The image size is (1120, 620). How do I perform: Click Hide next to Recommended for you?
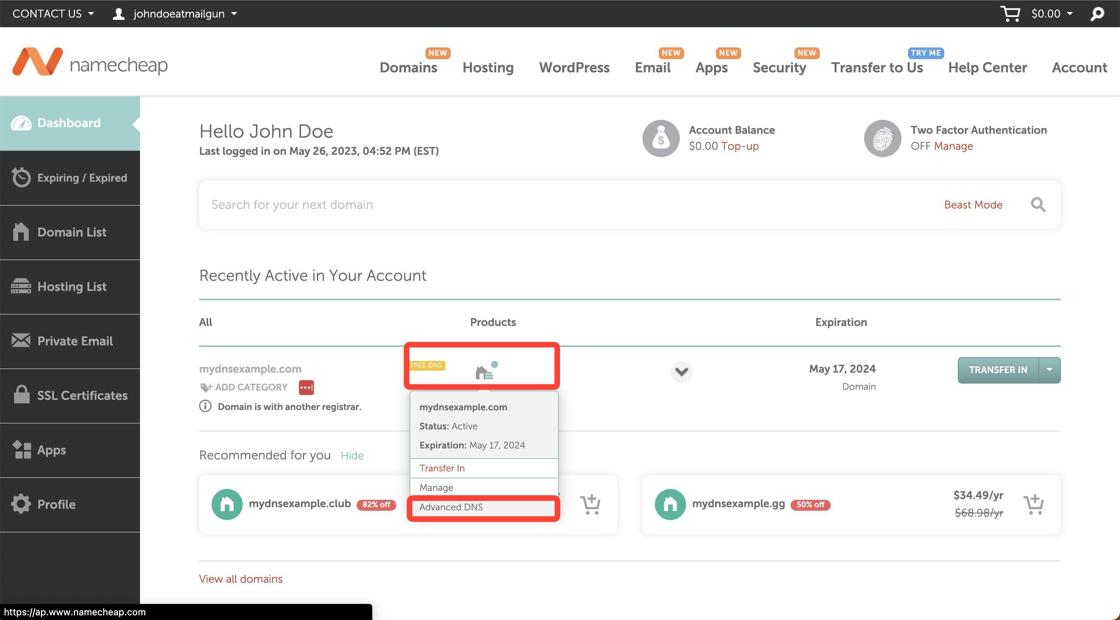click(352, 456)
